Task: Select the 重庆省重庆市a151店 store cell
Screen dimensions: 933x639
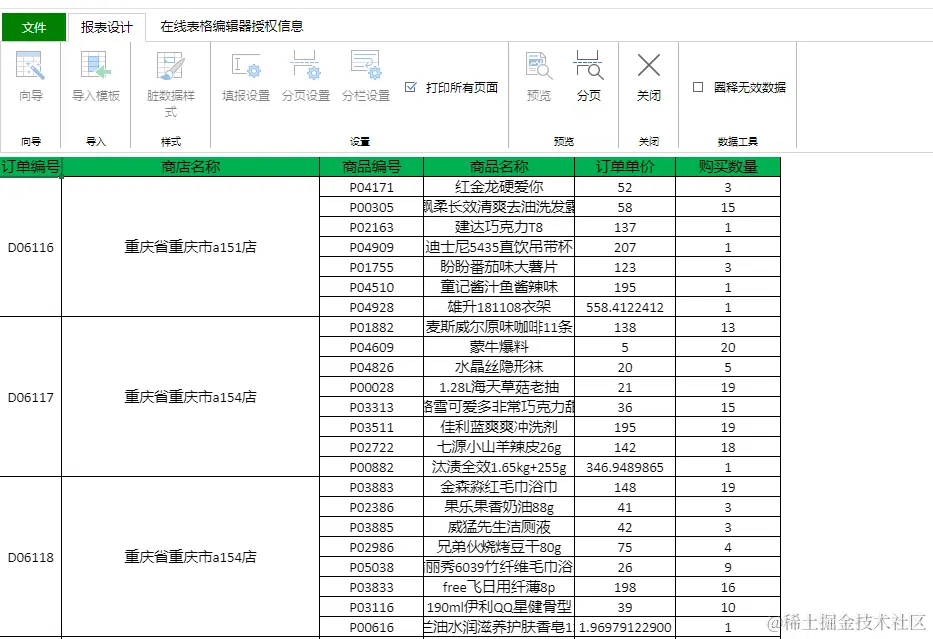Action: tap(190, 247)
